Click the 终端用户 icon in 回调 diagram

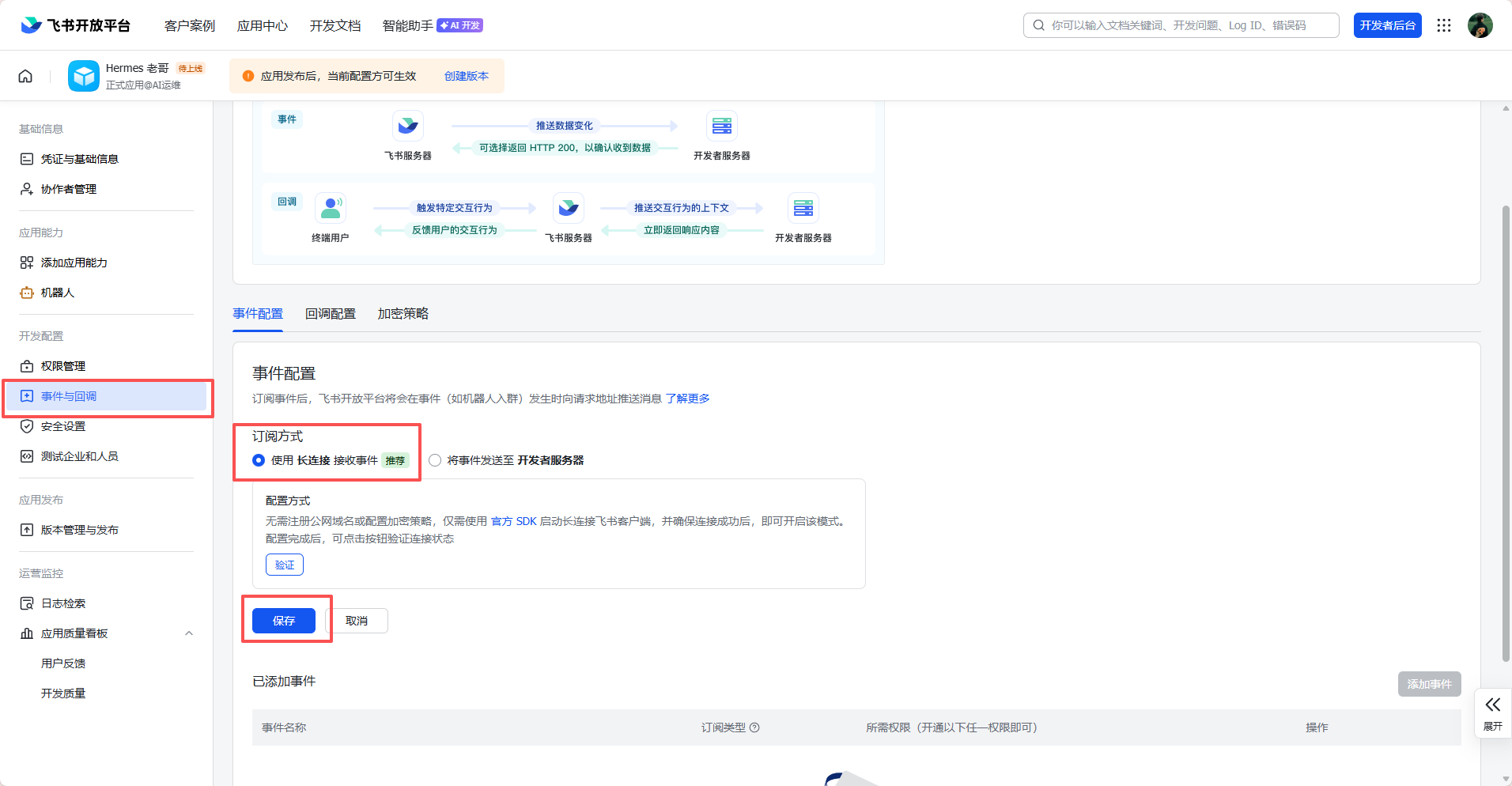coord(331,208)
